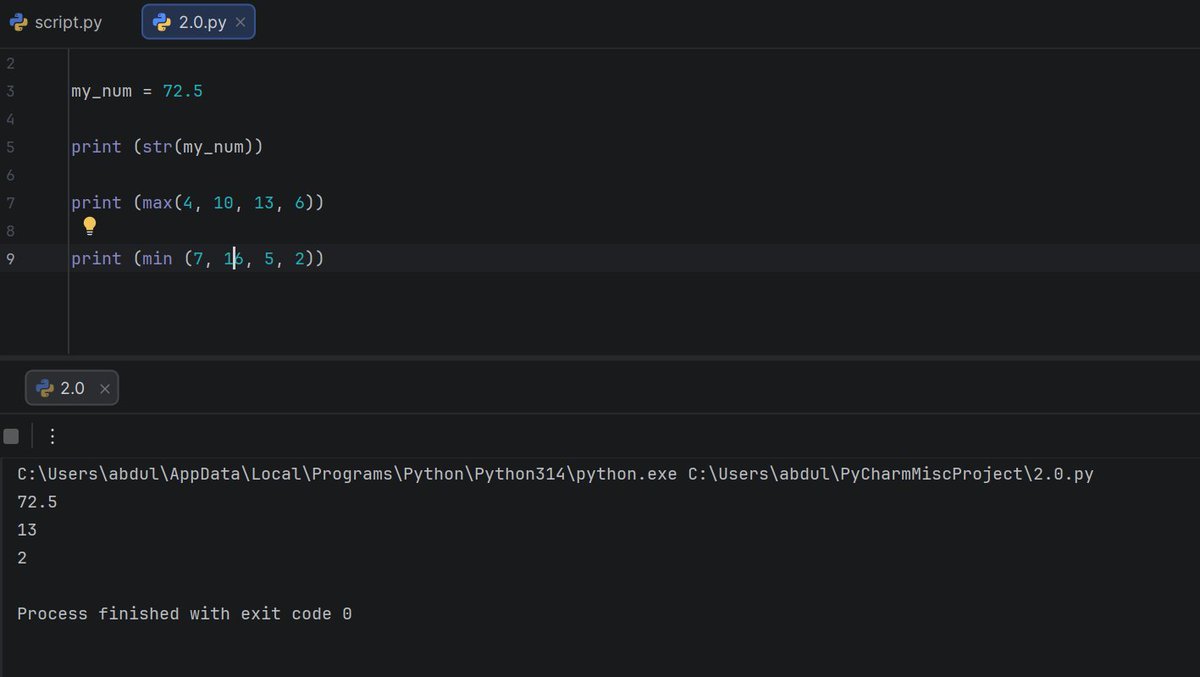Place cursor in 'print (str(my_num))' line
Viewport: 1200px width, 677px height.
click(167, 147)
